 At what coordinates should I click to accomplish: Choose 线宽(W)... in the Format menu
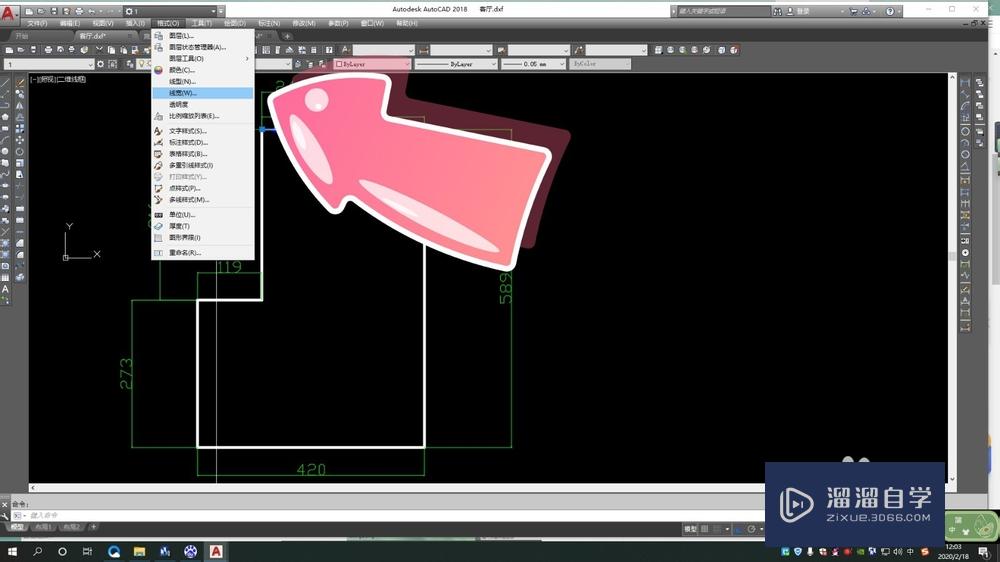[x=202, y=93]
